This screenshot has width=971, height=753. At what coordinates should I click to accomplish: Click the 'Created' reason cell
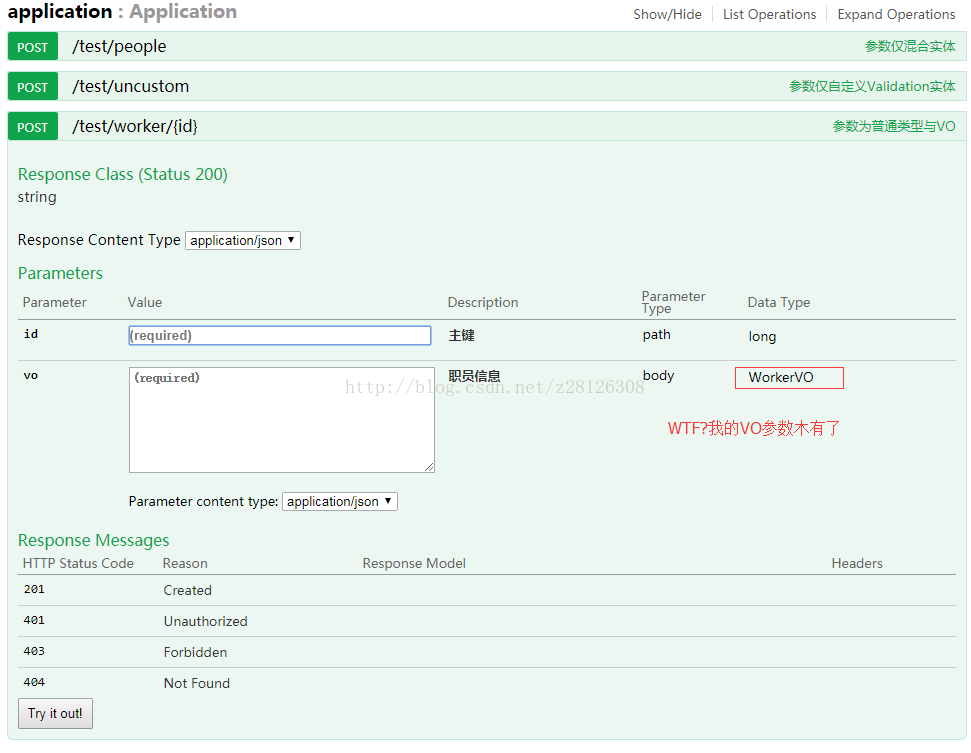pyautogui.click(x=188, y=590)
